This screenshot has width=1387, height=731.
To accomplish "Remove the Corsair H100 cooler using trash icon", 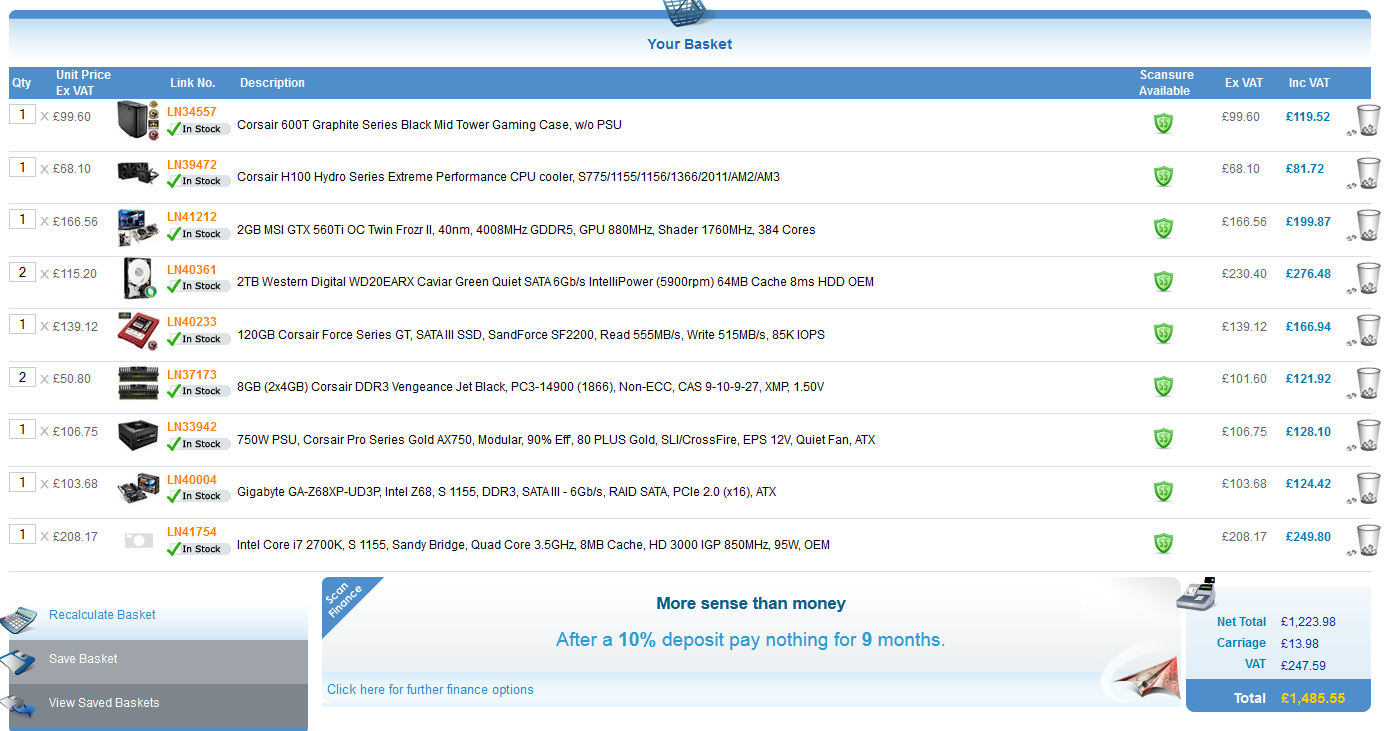I will click(x=1367, y=172).
